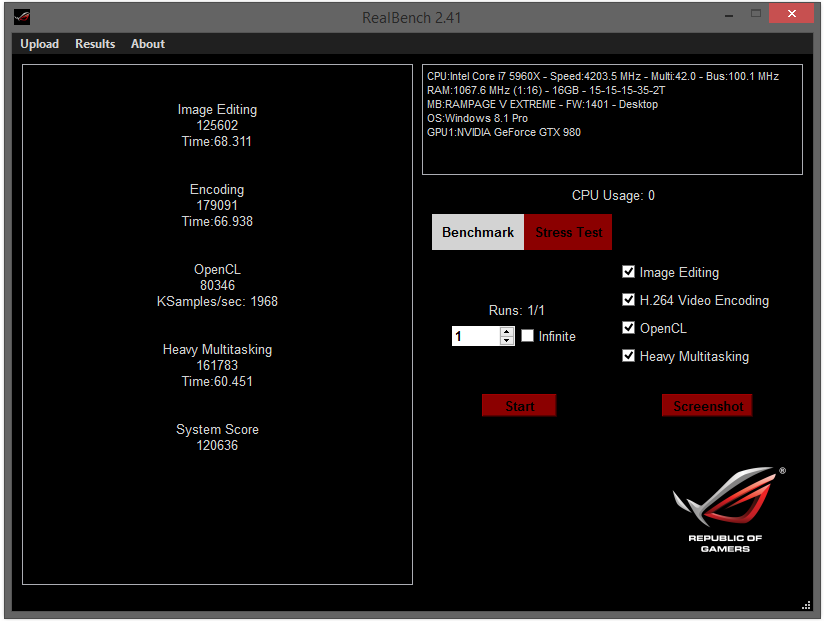Click the CPU info line with 'Intel Core i7 5960X'
Viewport: 824px width, 621px height.
603,76
